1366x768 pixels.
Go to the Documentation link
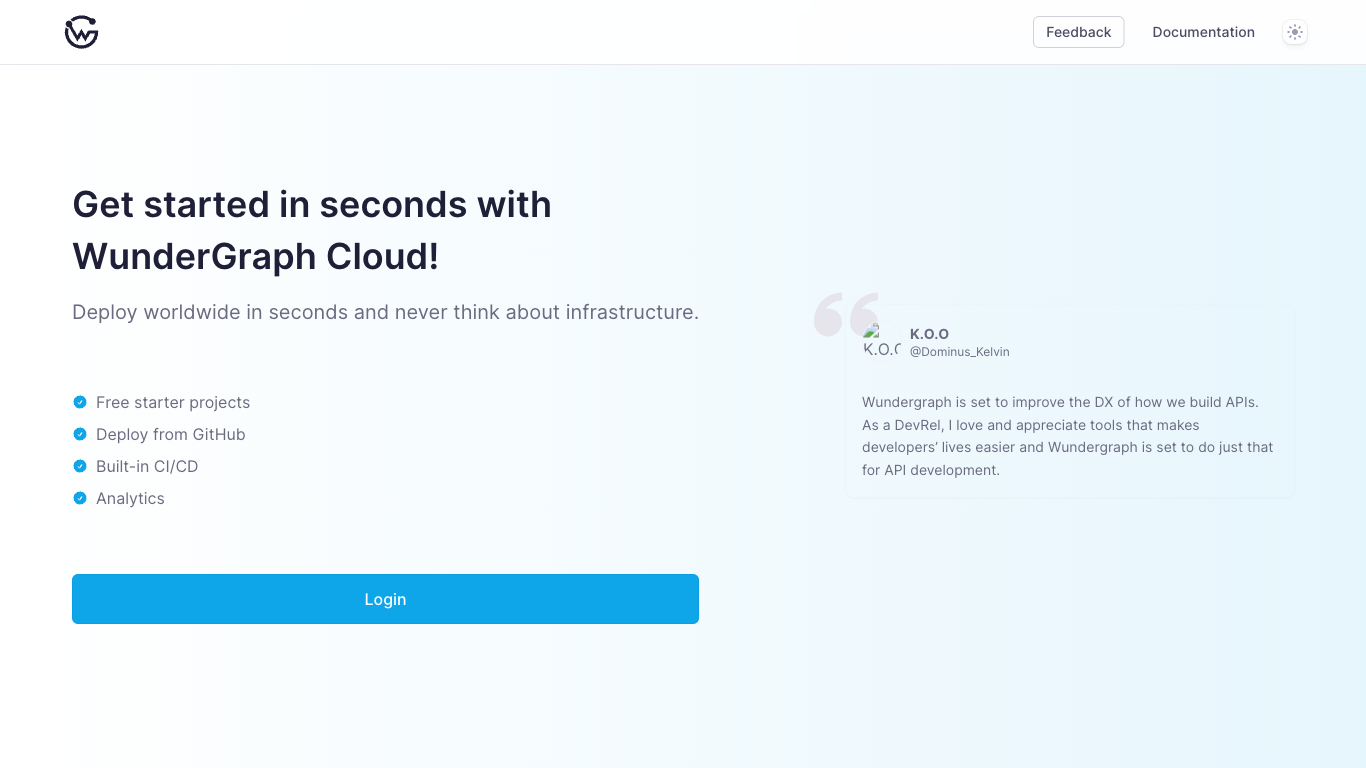1203,32
